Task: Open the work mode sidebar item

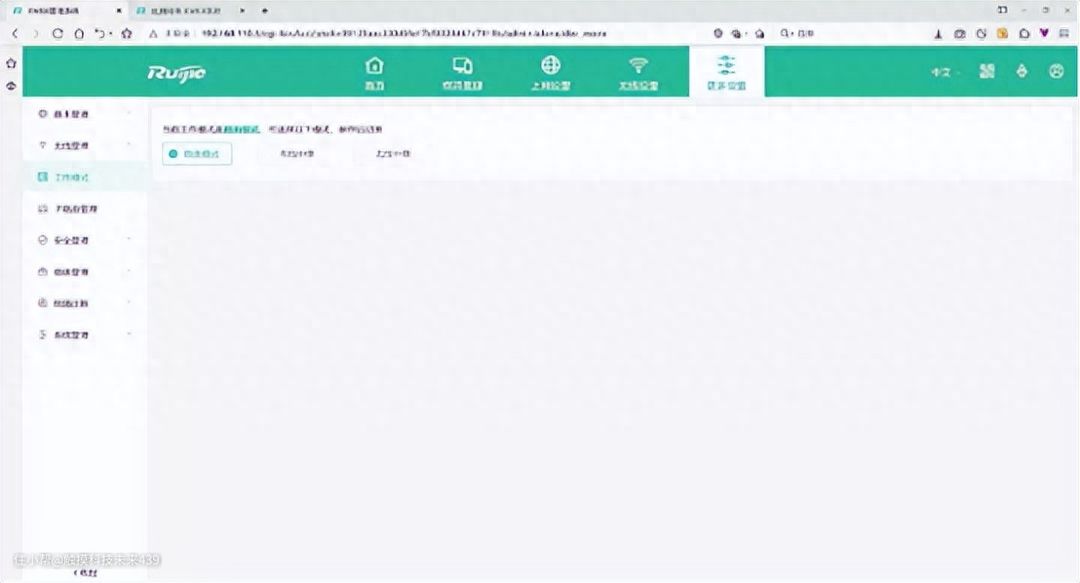Action: pyautogui.click(x=71, y=177)
